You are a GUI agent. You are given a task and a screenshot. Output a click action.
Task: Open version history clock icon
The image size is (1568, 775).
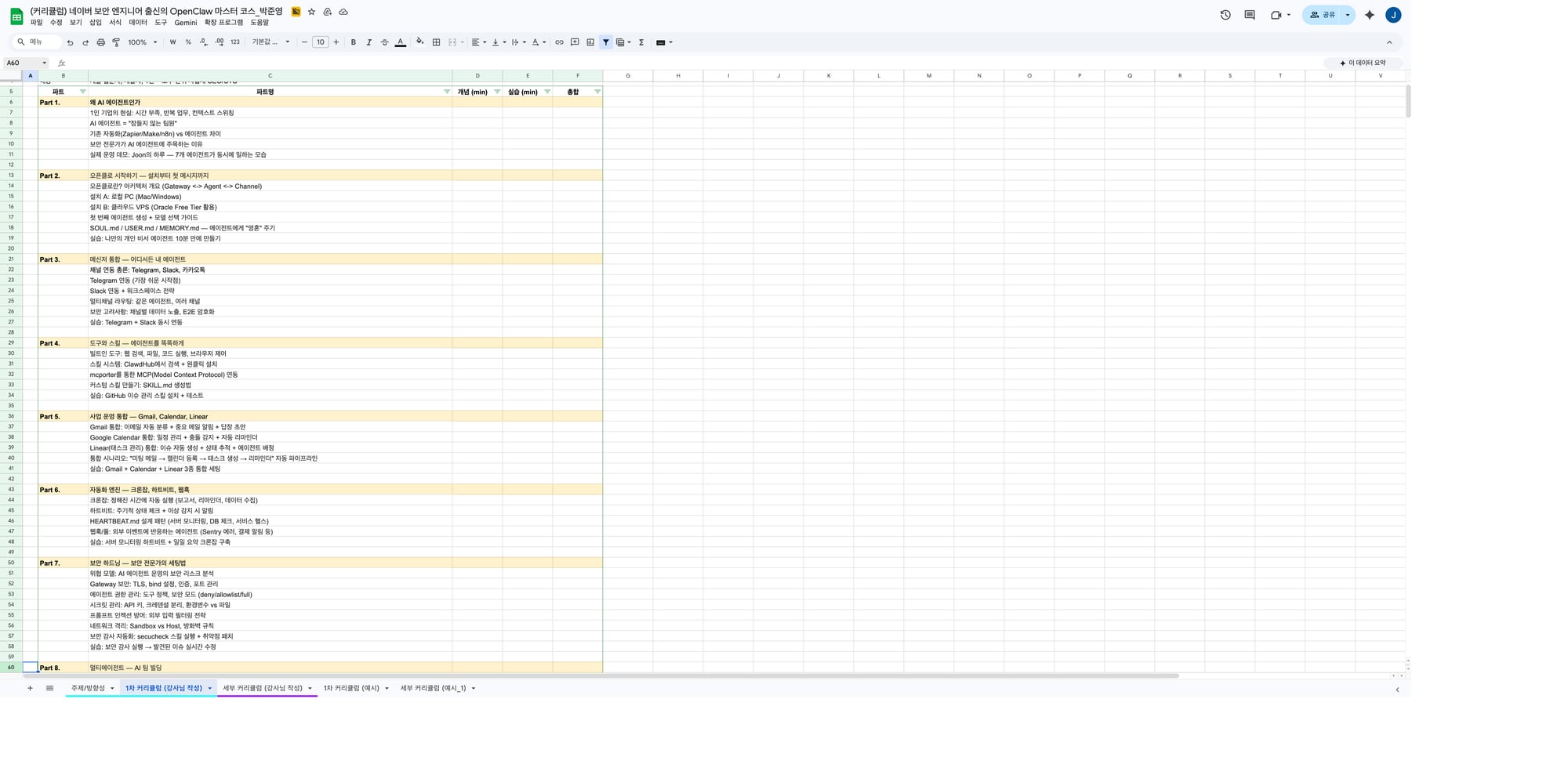coord(1225,15)
